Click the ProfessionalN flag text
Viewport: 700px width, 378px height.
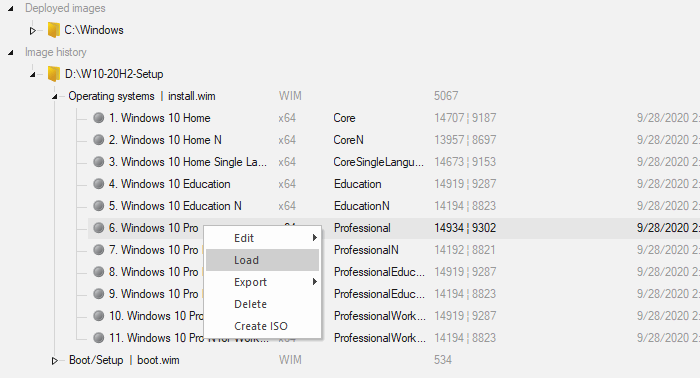click(x=366, y=249)
